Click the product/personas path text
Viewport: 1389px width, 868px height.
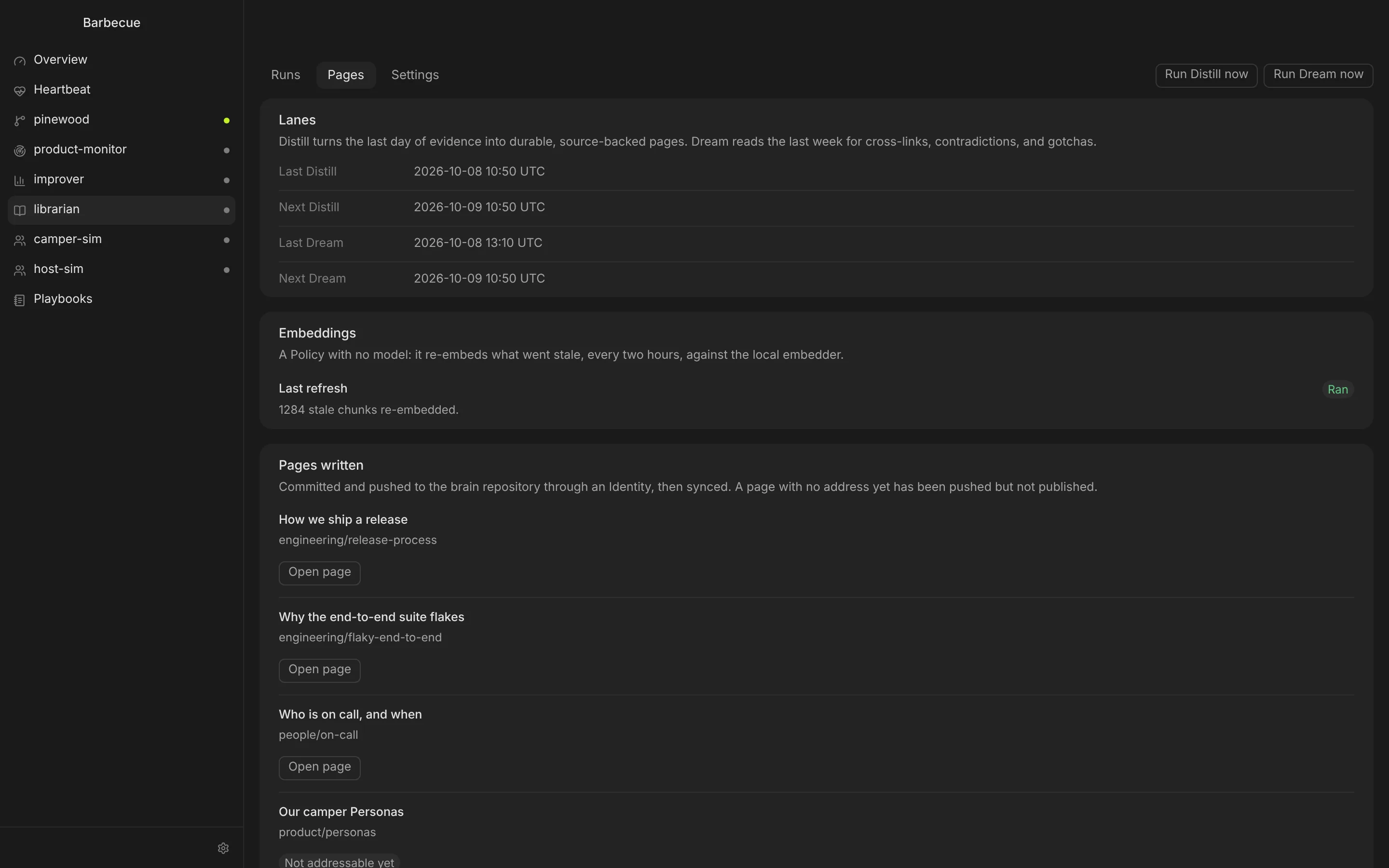tap(327, 832)
